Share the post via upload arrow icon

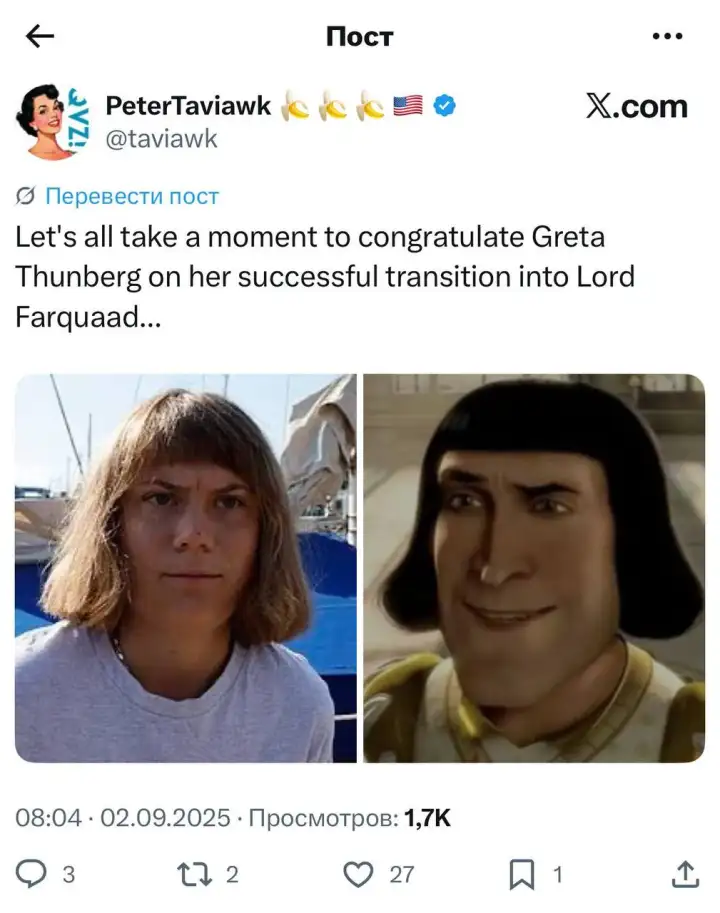pyautogui.click(x=685, y=874)
